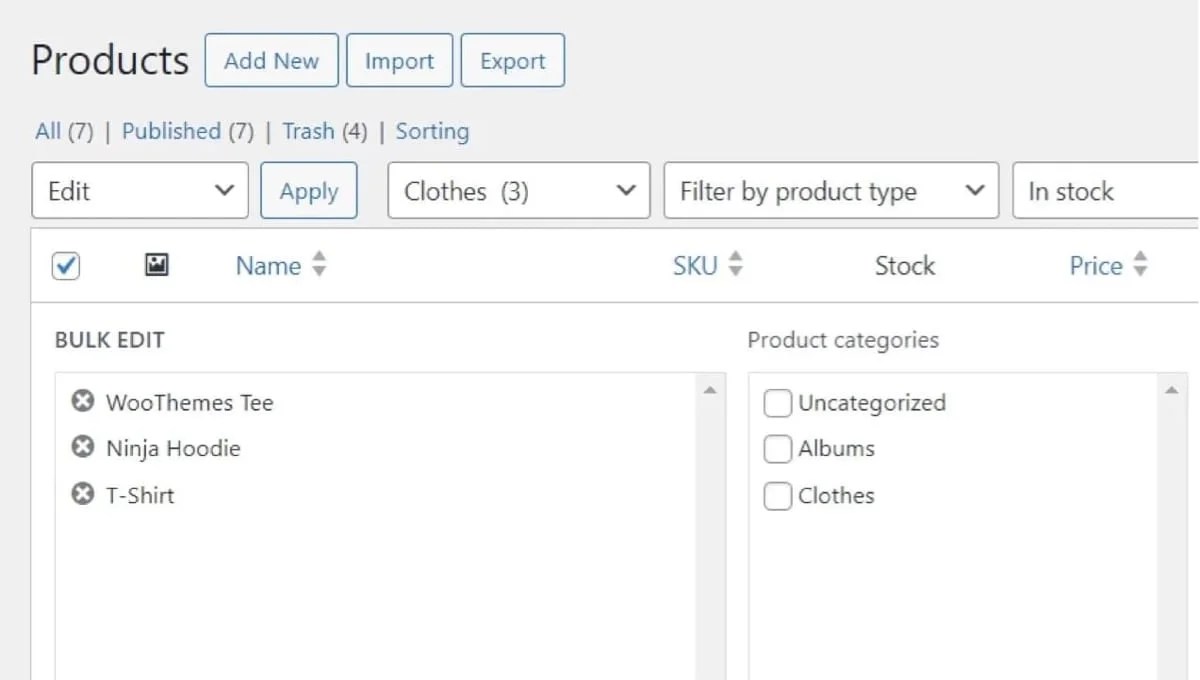The width and height of the screenshot is (1200, 680).
Task: Sort products by Price
Action: [1098, 265]
